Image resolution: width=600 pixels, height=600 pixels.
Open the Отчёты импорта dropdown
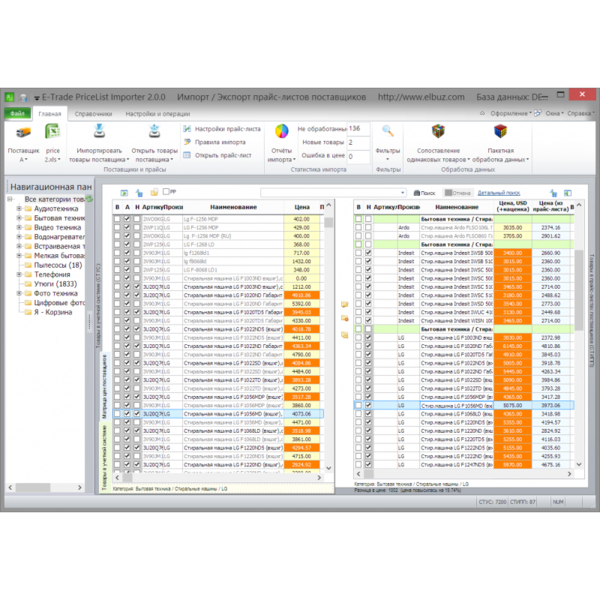click(x=282, y=143)
